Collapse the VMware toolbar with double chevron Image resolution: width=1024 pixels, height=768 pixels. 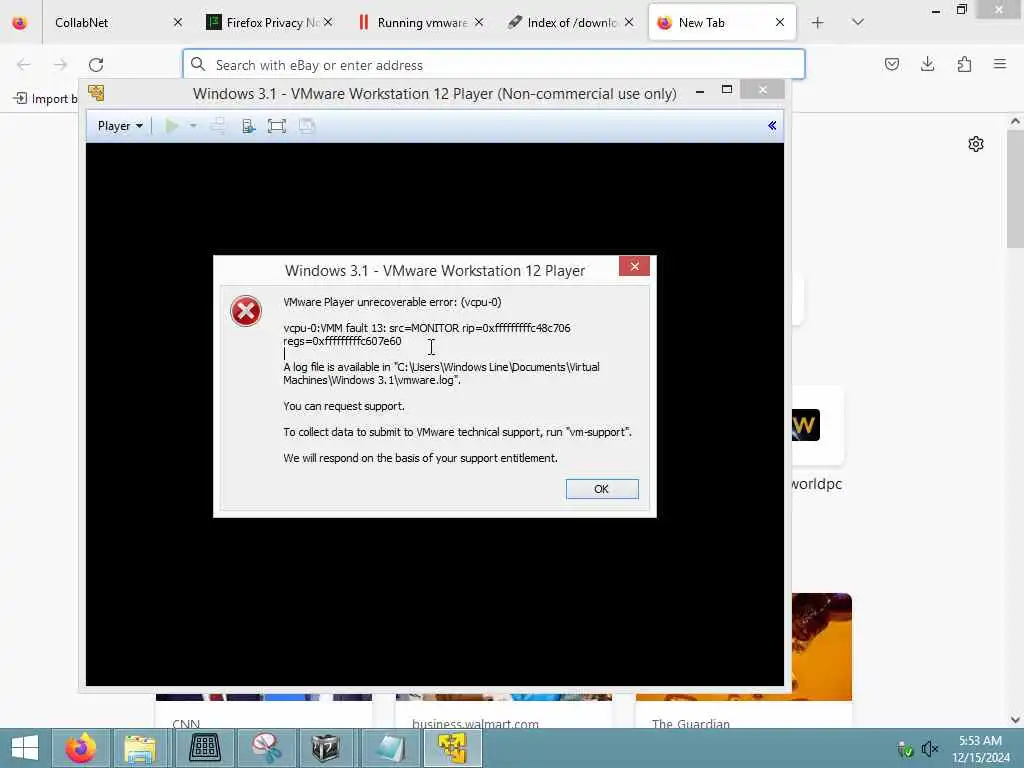[x=772, y=125]
